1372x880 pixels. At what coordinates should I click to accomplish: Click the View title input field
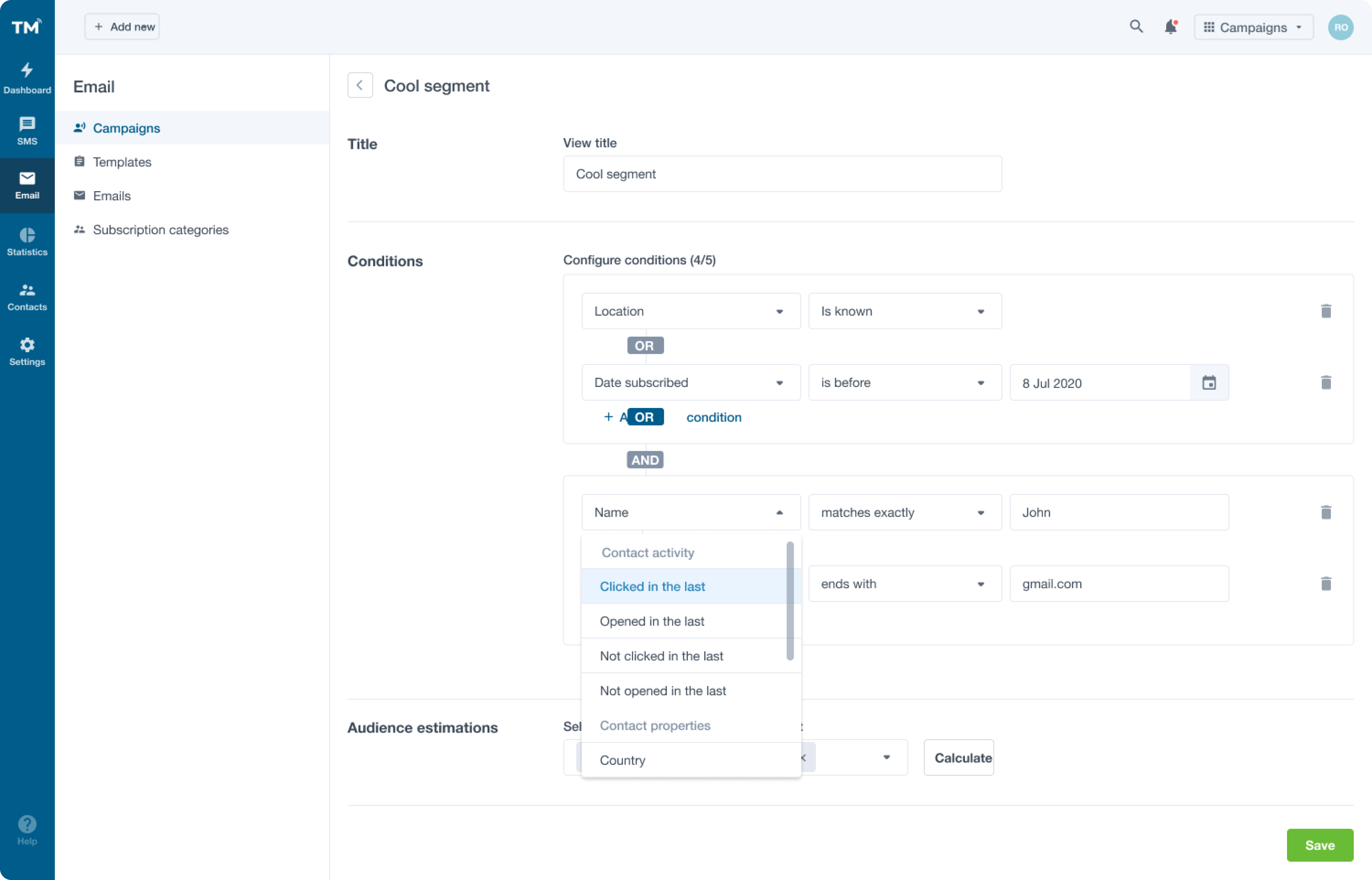782,174
